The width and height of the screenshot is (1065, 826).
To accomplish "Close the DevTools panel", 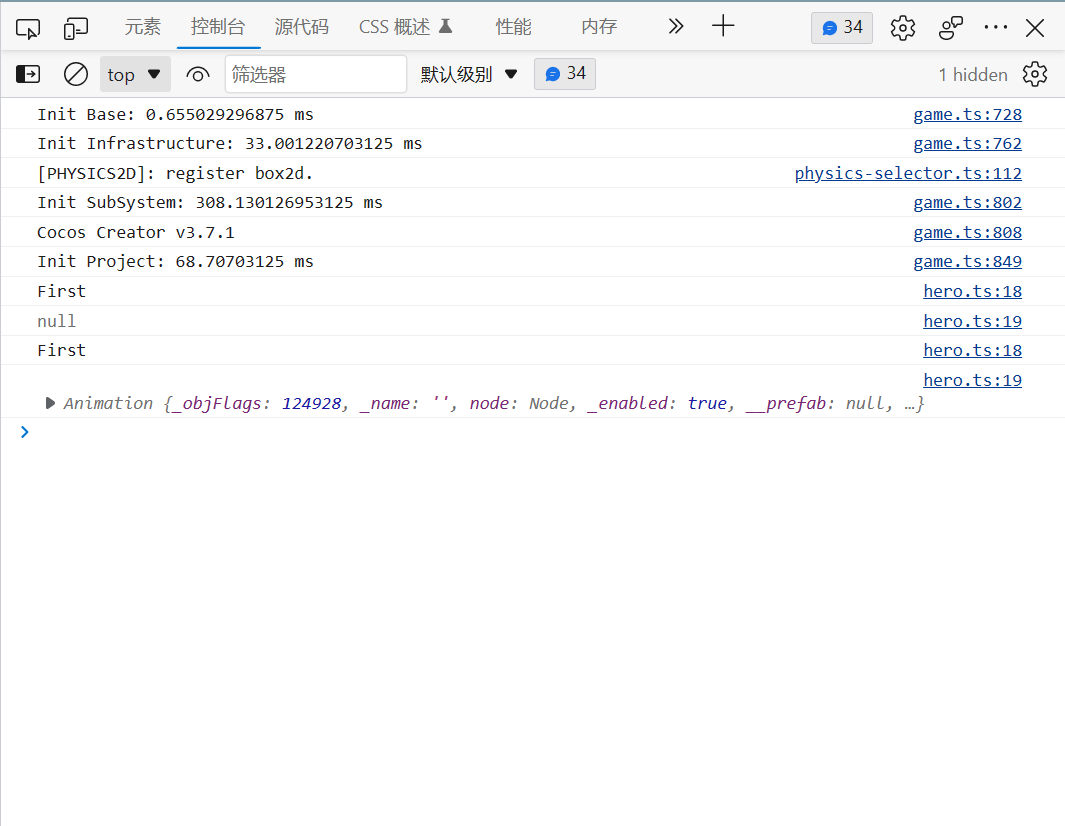I will [x=1035, y=28].
